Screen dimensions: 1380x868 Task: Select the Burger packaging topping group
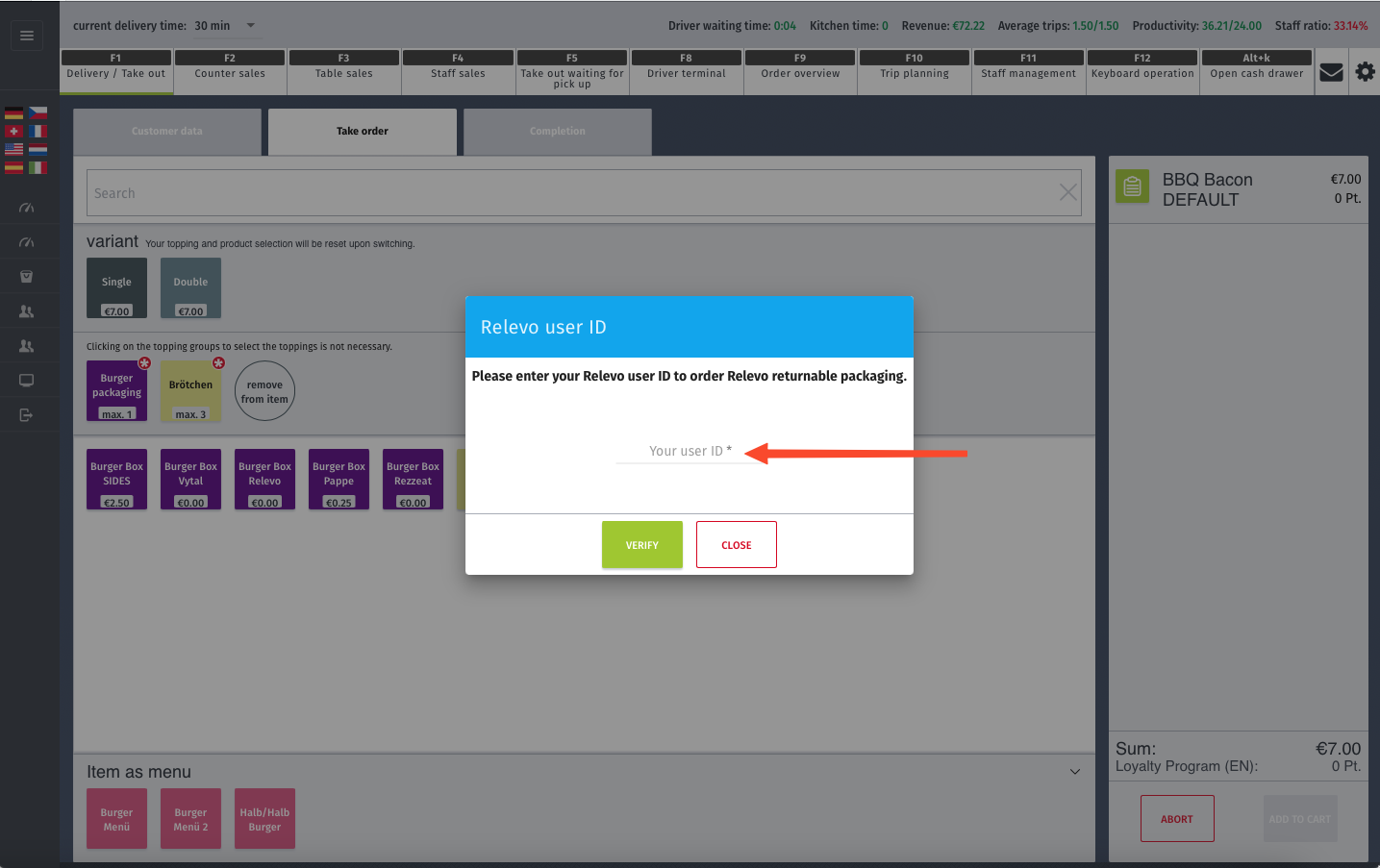(116, 390)
